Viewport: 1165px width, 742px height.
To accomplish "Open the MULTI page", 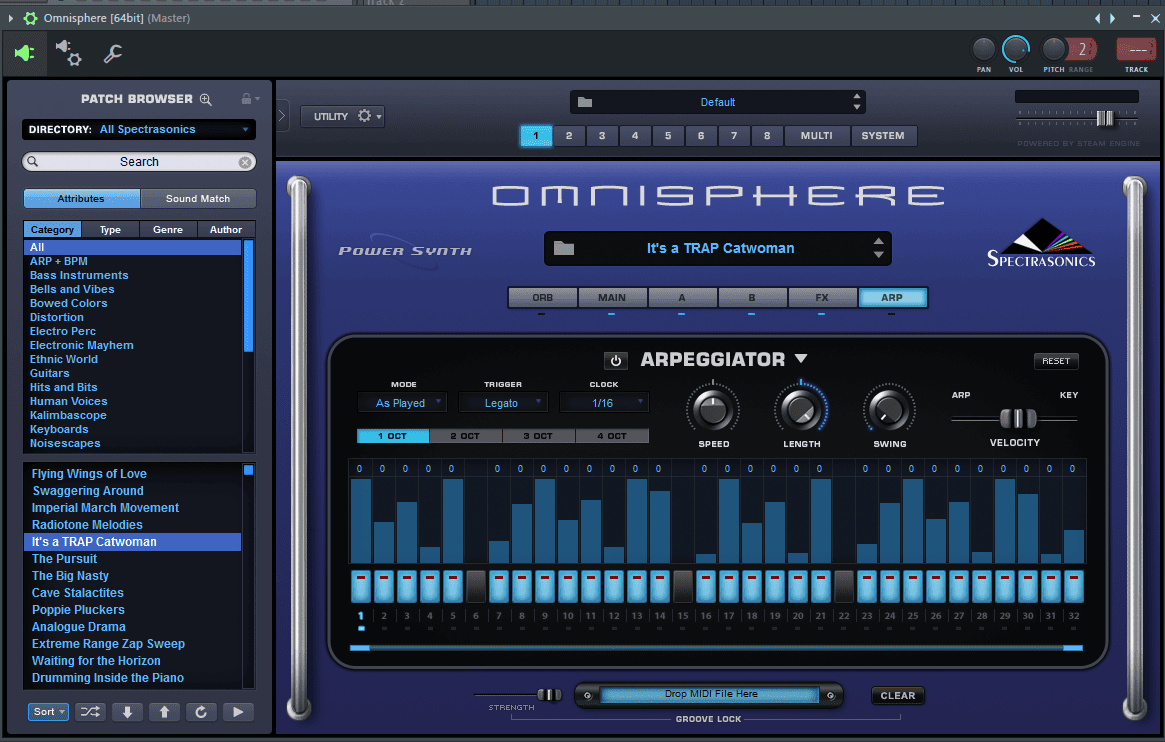I will click(817, 136).
